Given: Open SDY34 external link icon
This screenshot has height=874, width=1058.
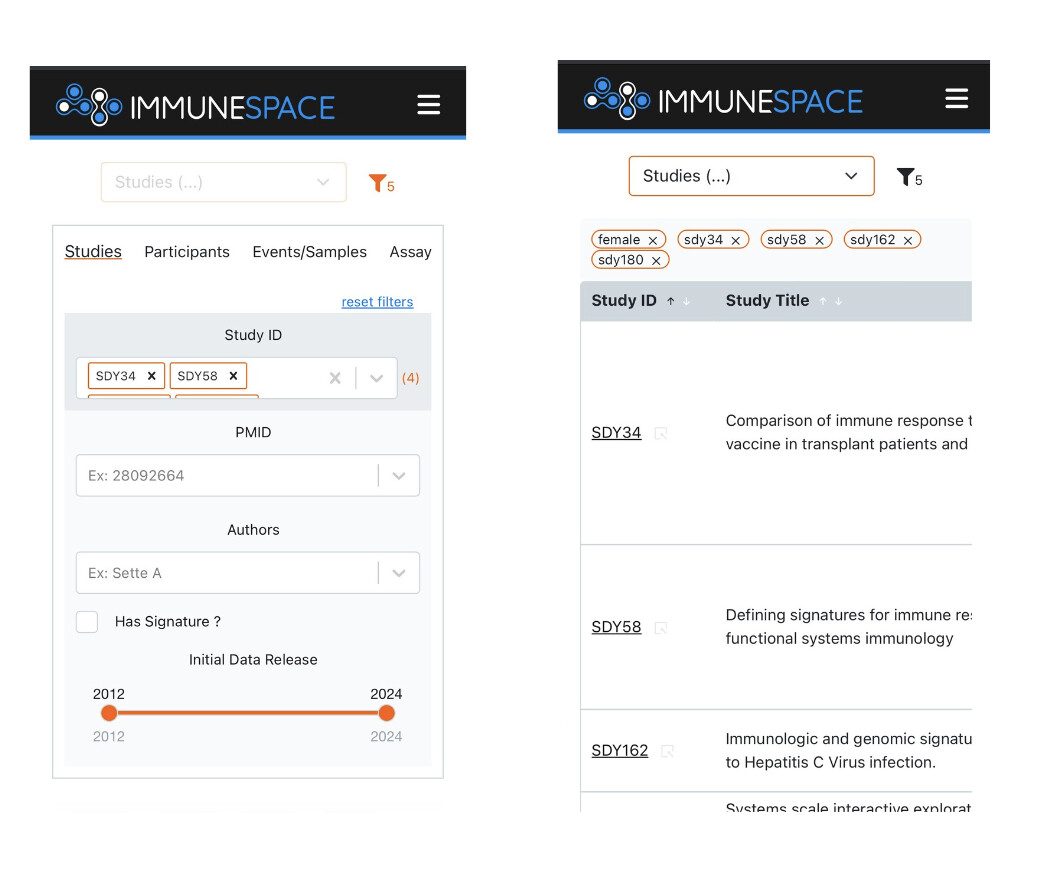Looking at the screenshot, I should [661, 433].
